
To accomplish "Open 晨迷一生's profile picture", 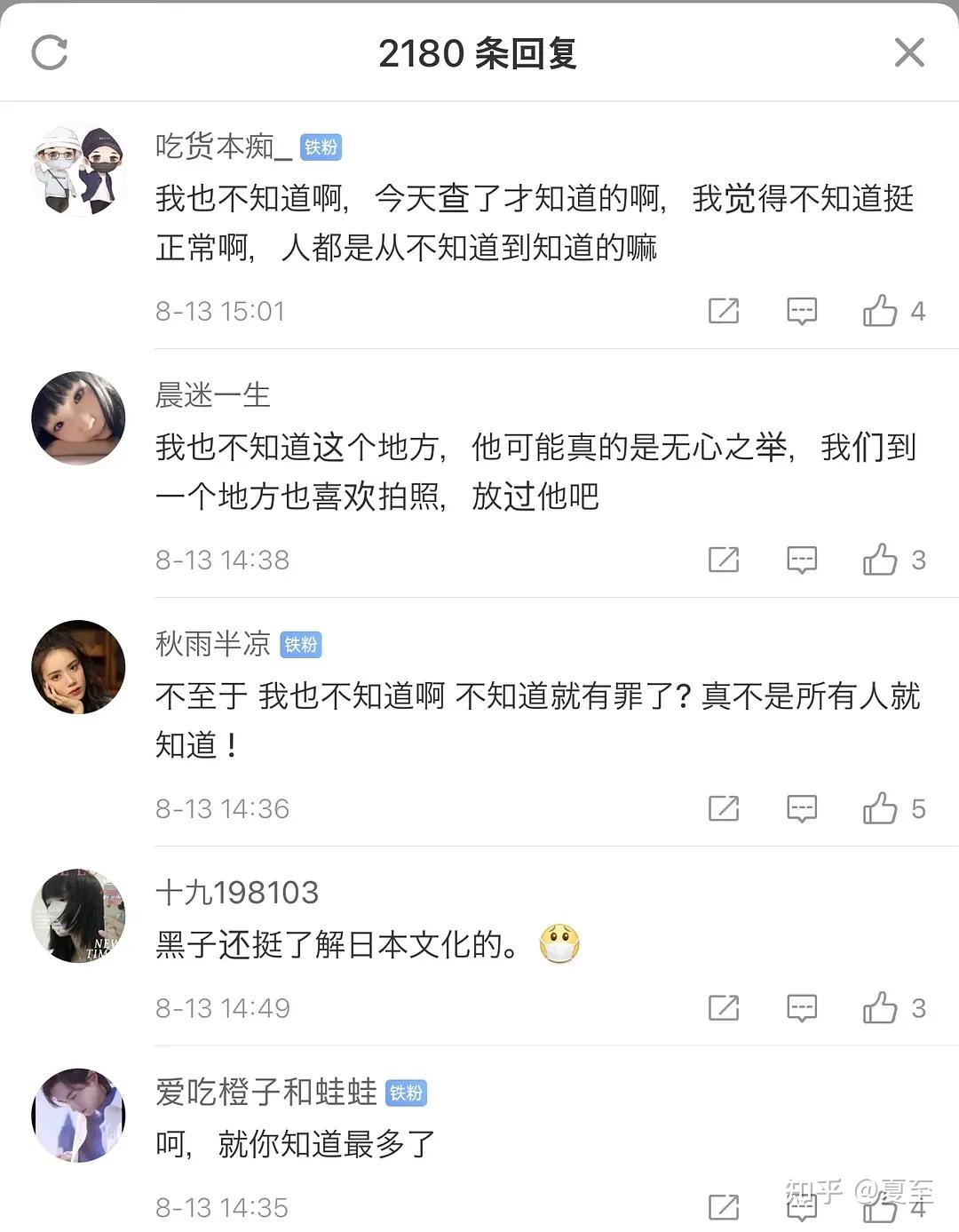I will pos(78,417).
